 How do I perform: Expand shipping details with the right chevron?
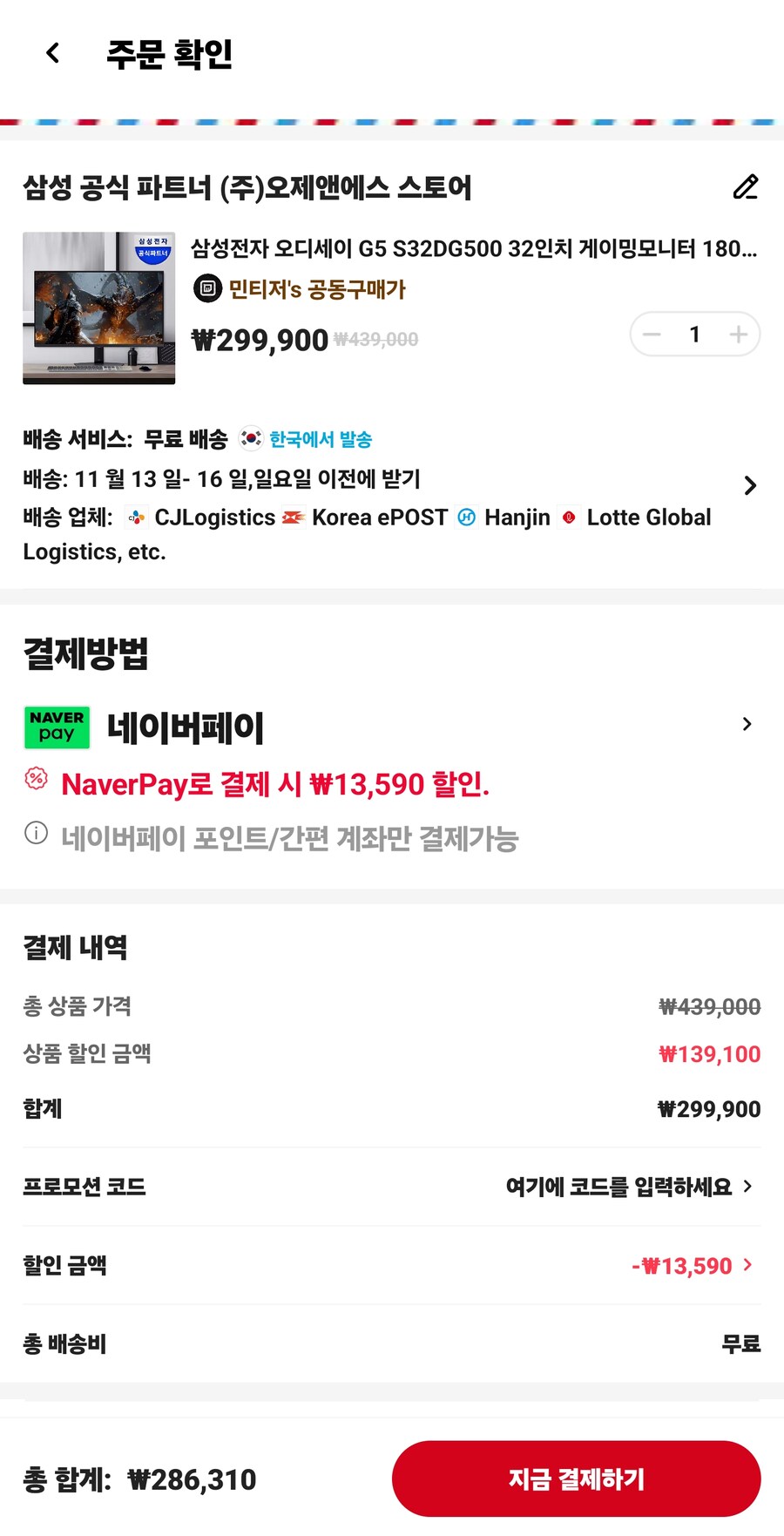[750, 485]
